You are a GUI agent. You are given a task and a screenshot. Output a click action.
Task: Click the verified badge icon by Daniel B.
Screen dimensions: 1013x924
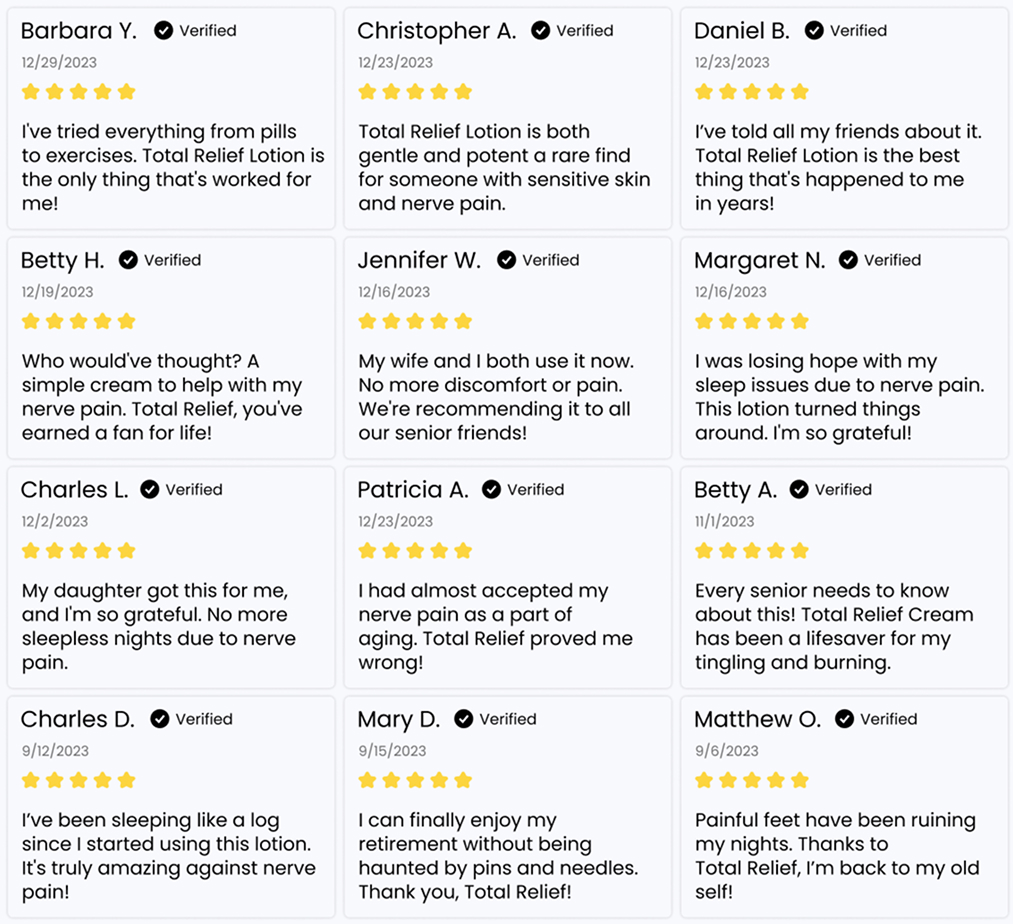pyautogui.click(x=814, y=31)
